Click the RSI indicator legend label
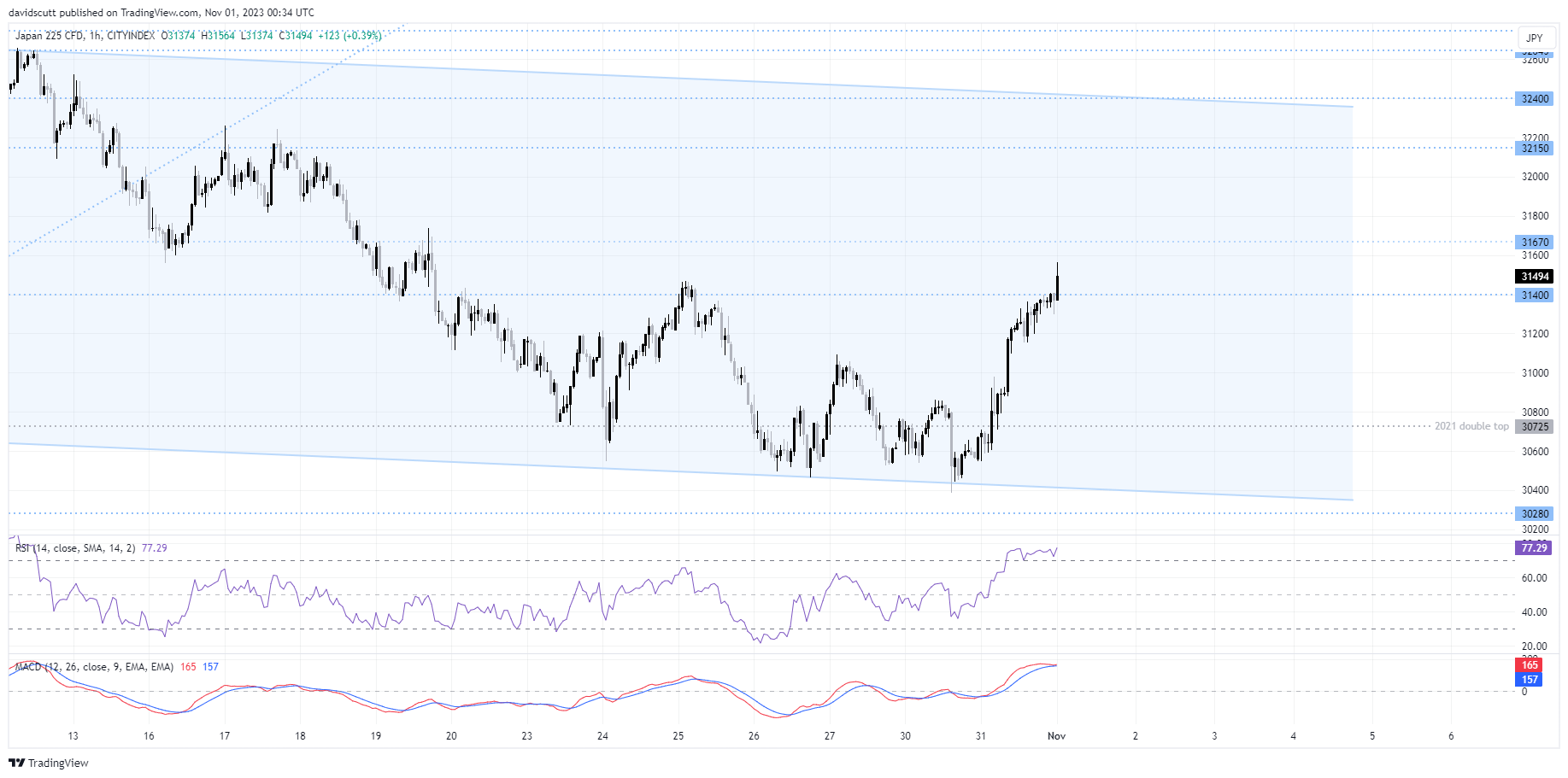 (x=75, y=548)
